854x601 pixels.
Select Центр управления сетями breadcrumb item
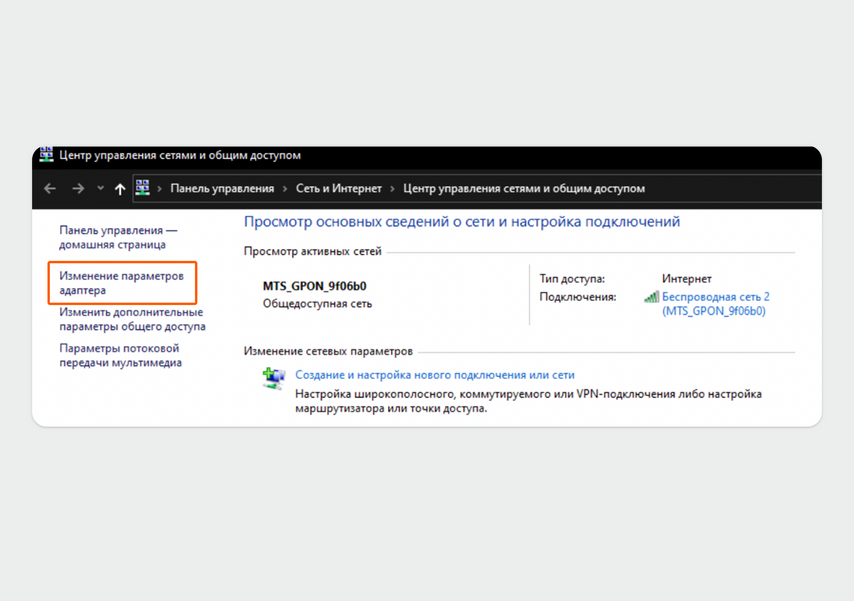524,189
